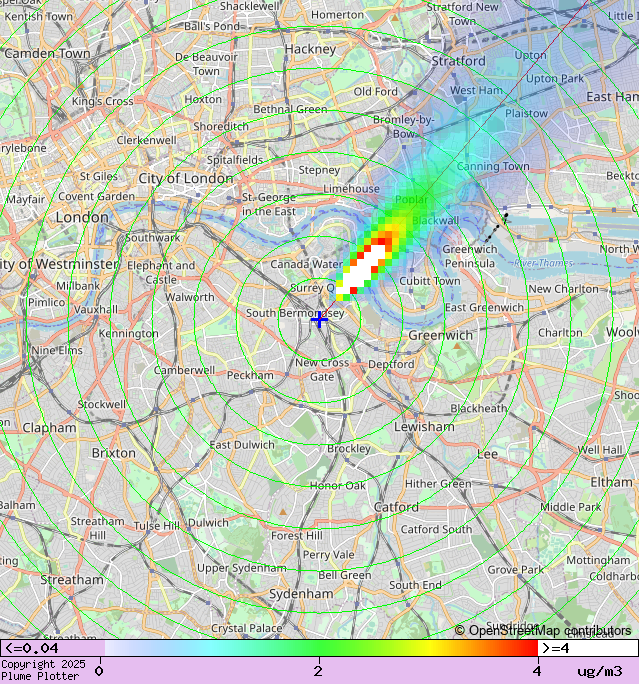
Task: Click the 'Honor Oak' map label
Action: (x=338, y=486)
